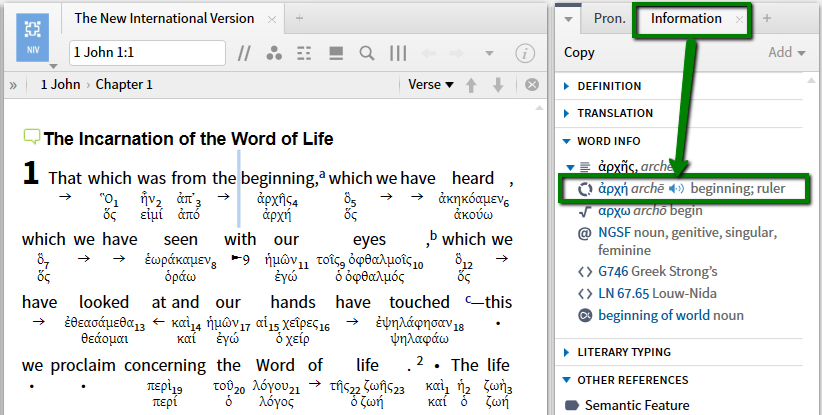Jump to previous verse with up arrow
The width and height of the screenshot is (822, 415).
tap(471, 85)
